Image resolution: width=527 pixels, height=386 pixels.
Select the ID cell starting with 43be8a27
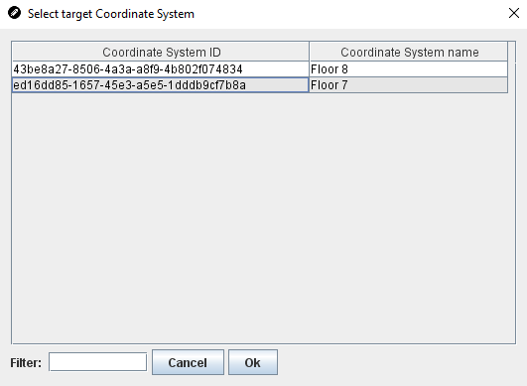[x=161, y=69]
